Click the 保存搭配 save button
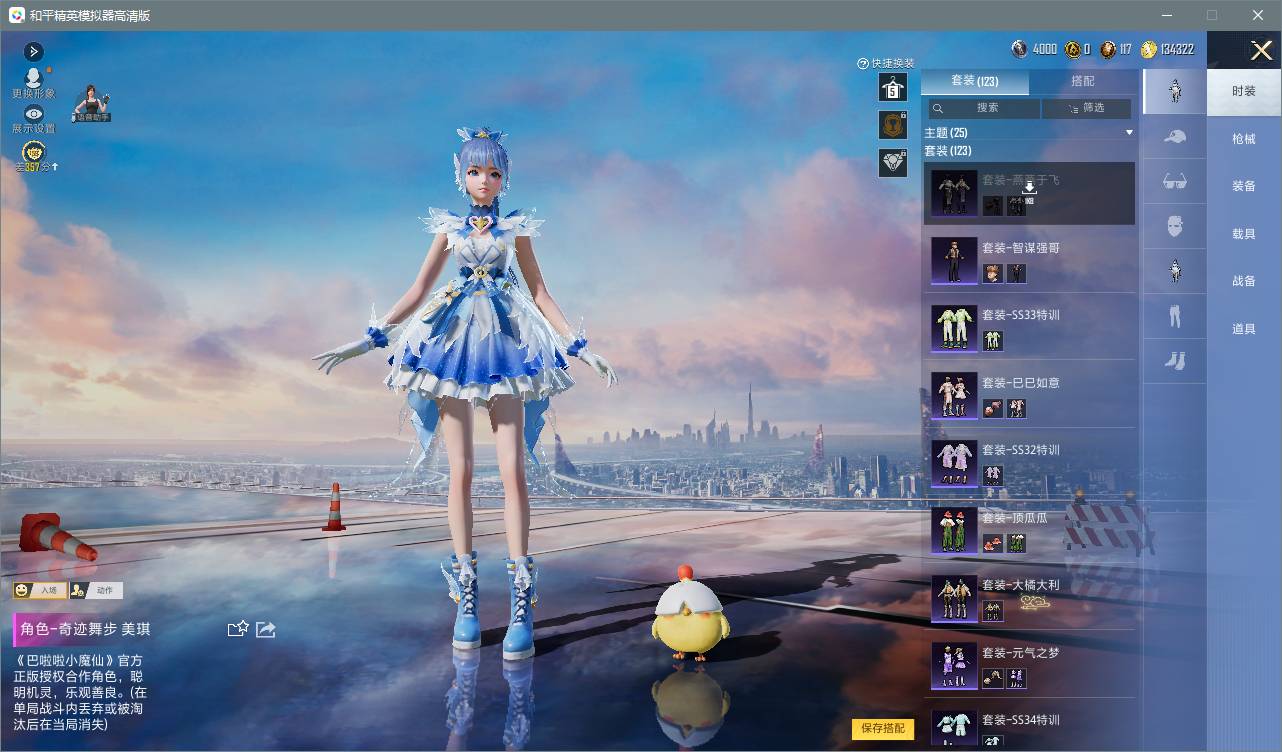The width and height of the screenshot is (1282, 752). tap(883, 728)
